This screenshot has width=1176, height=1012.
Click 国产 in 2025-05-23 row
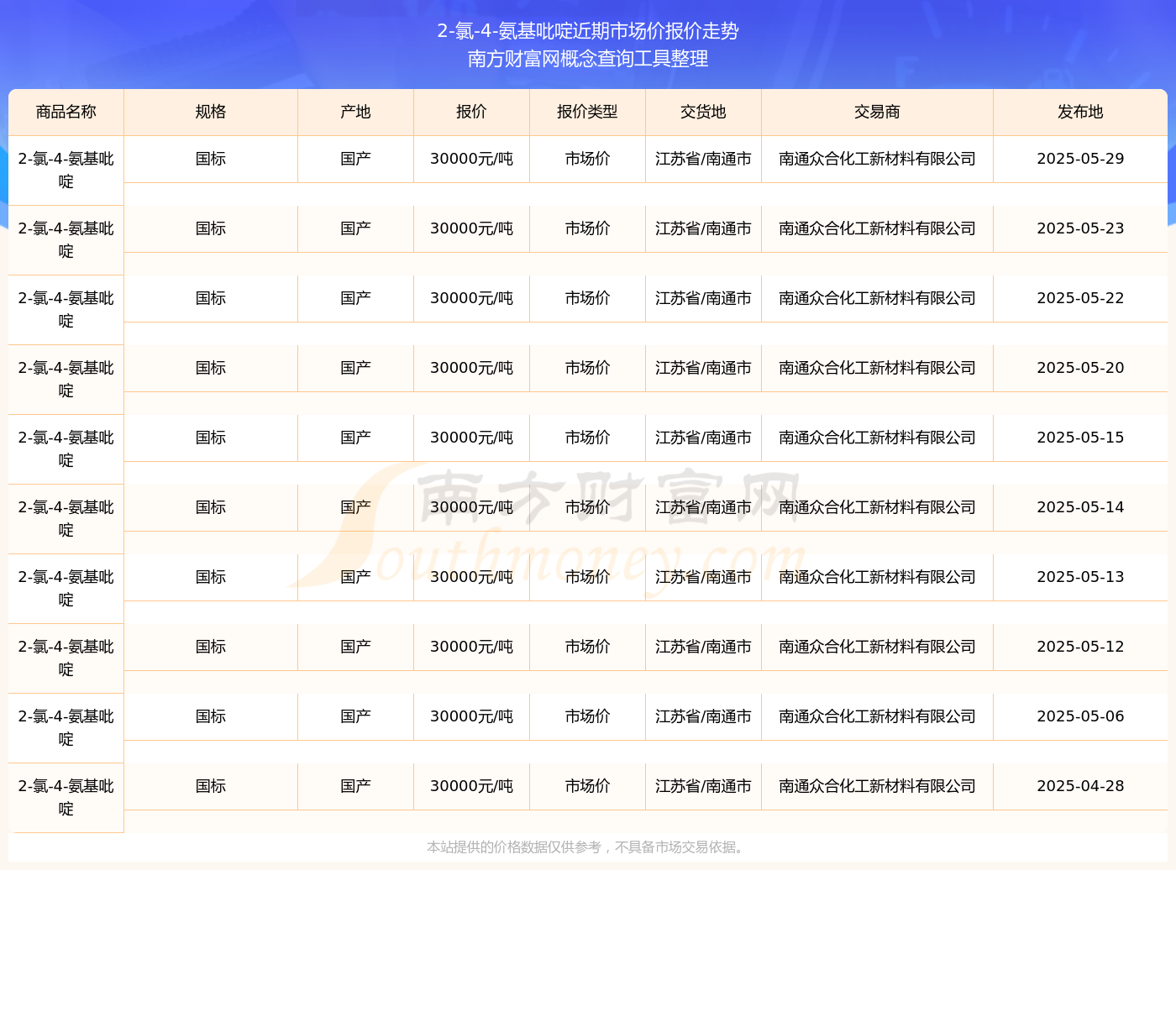pyautogui.click(x=356, y=228)
